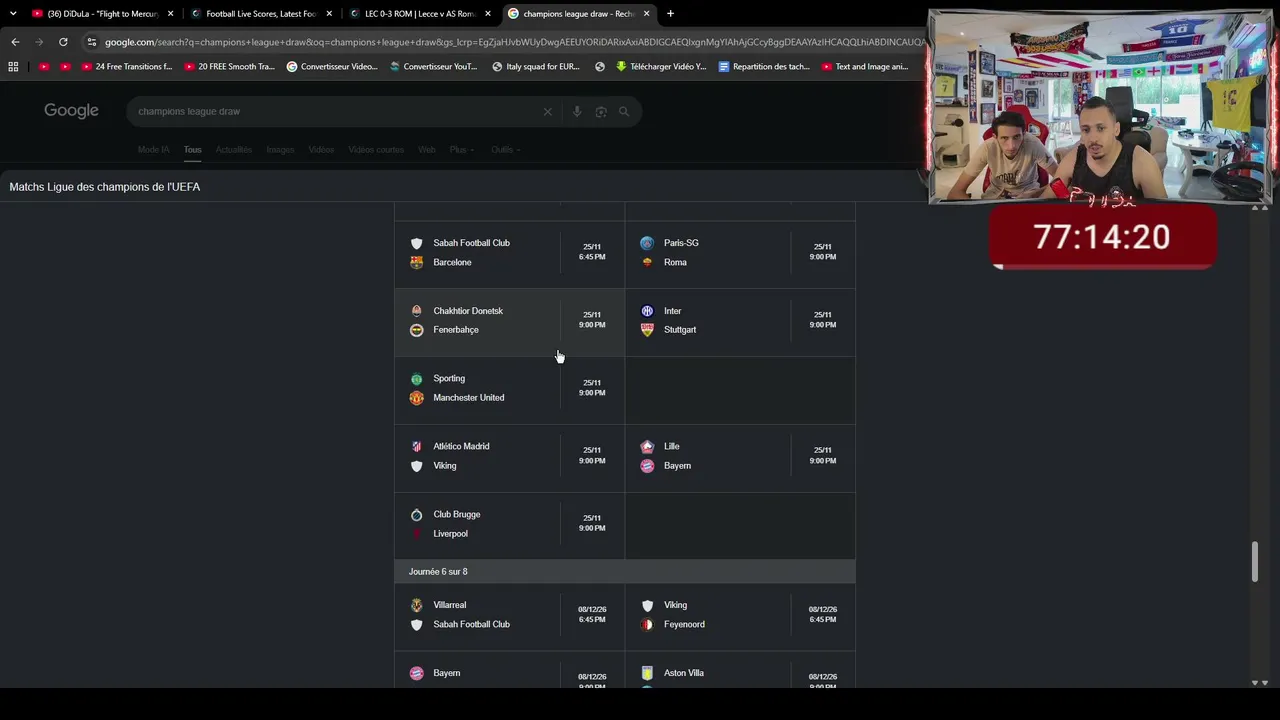Open the 20 FREE Smooth Transitions bookmark
This screenshot has width=1280, height=720.
point(229,67)
